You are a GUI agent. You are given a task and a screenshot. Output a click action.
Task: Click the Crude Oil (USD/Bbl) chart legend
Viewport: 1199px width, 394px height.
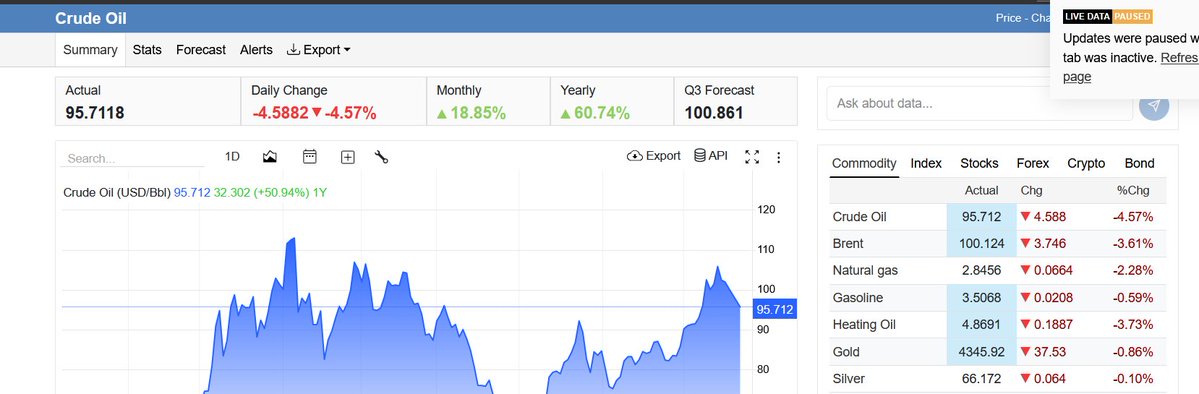click(116, 192)
